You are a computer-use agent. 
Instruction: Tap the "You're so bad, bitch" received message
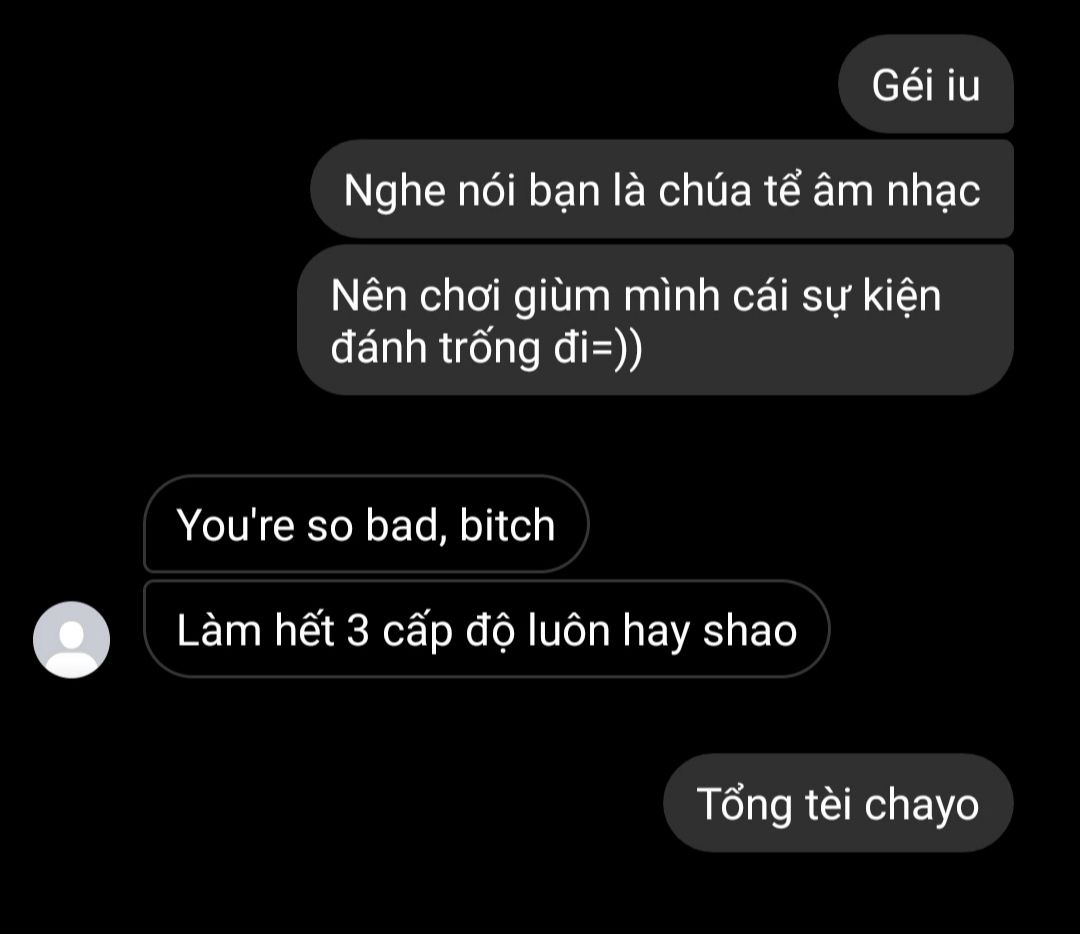(366, 524)
